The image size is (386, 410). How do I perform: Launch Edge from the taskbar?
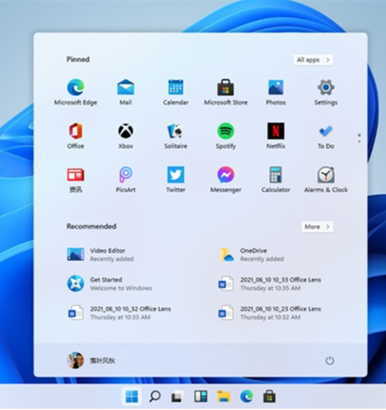click(x=246, y=396)
